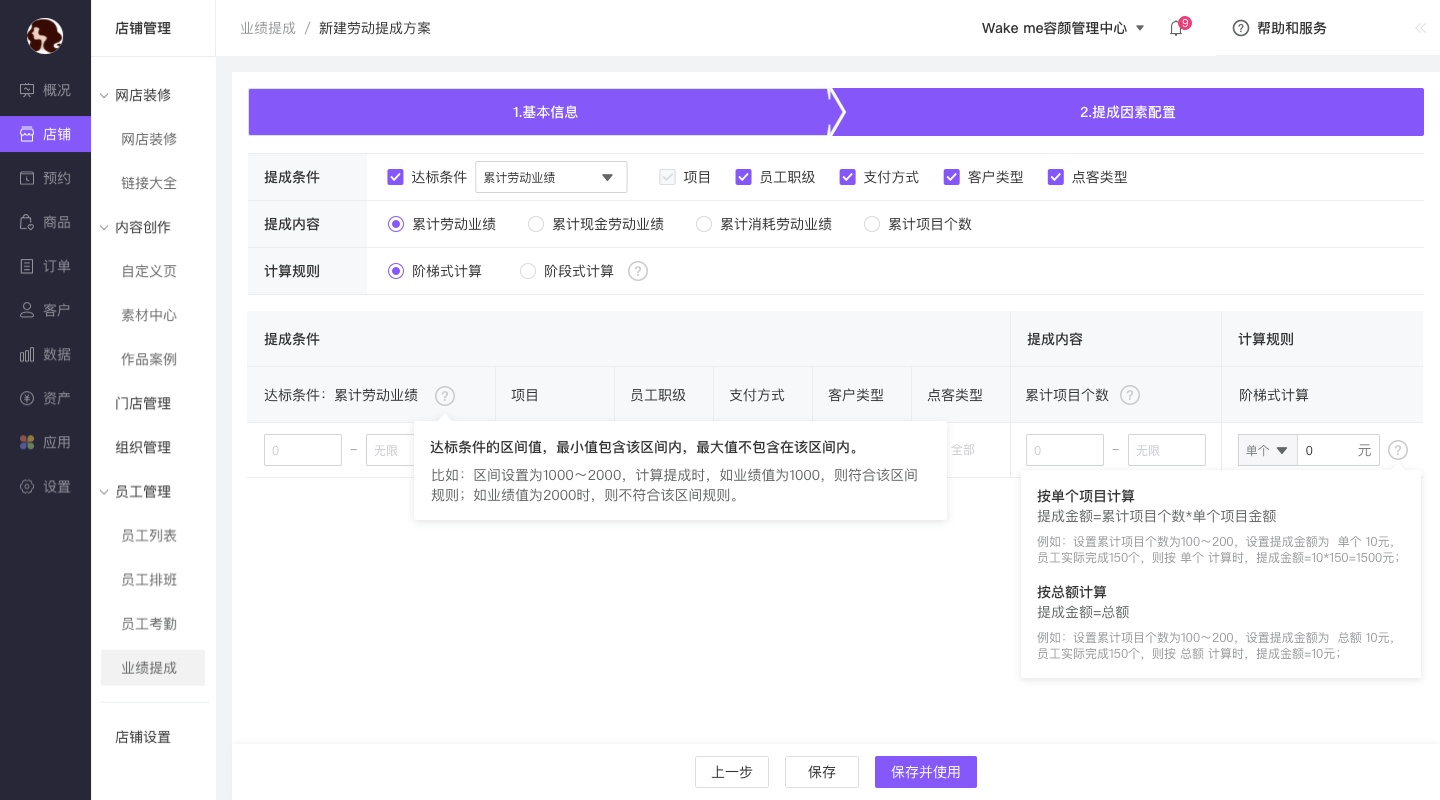Image resolution: width=1440 pixels, height=800 pixels.
Task: Click the 上一步 button
Action: tap(732, 772)
